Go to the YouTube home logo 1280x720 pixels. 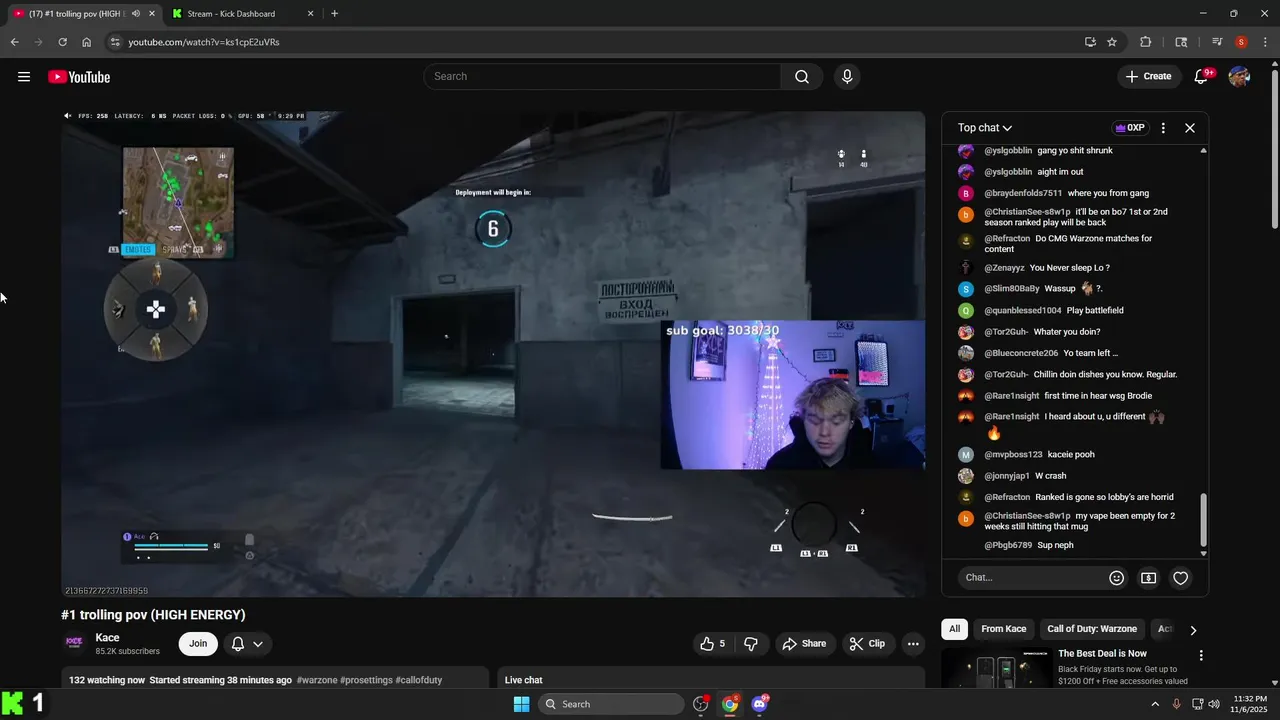(79, 77)
